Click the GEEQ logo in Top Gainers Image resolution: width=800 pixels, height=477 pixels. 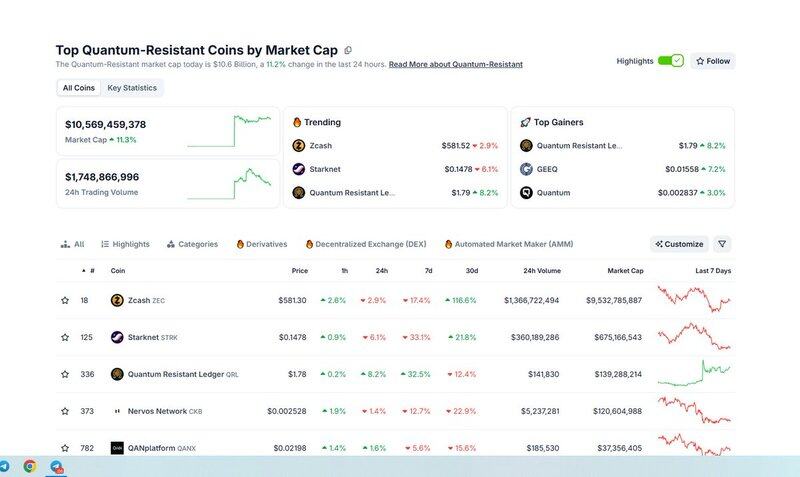526,169
